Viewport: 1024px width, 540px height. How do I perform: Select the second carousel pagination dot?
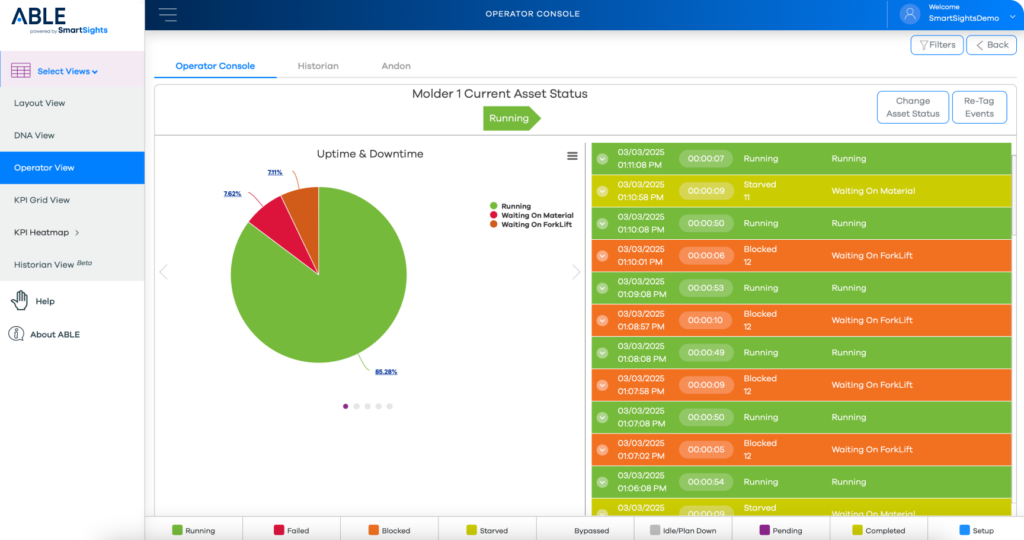pyautogui.click(x=357, y=406)
